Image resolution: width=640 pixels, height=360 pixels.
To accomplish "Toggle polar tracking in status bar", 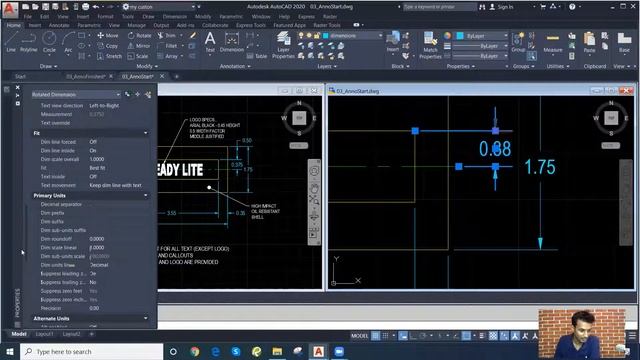I will coord(423,336).
